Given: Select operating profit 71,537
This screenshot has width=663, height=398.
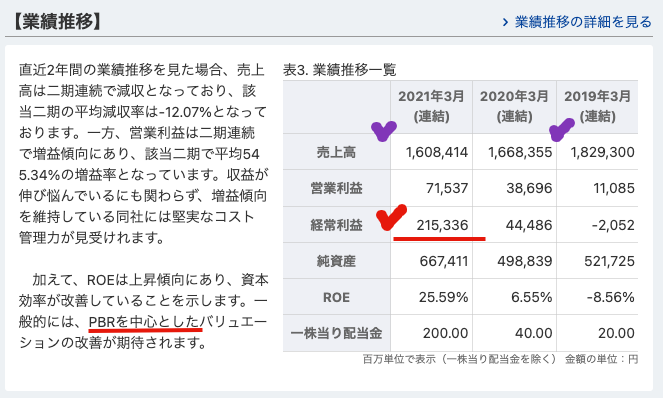Looking at the screenshot, I should (447, 188).
